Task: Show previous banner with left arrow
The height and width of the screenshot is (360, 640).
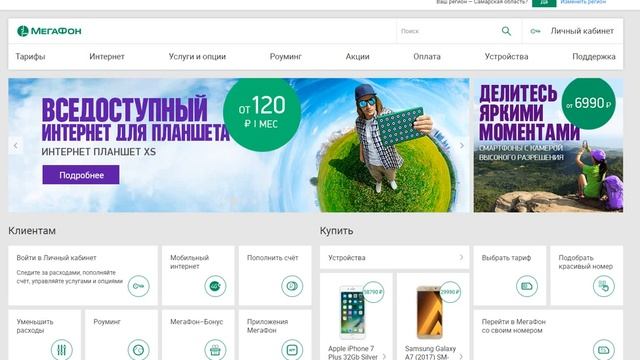Action: (16, 145)
